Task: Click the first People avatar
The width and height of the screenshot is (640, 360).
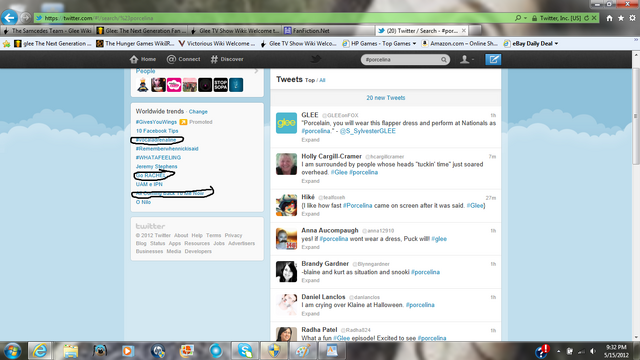Action: (x=143, y=85)
